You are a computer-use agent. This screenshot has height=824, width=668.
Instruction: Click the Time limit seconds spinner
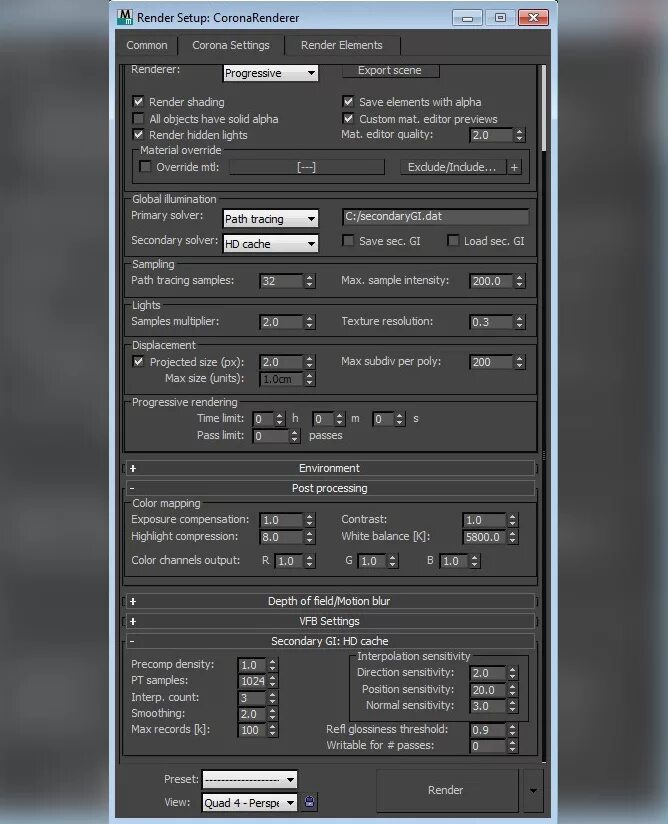399,419
